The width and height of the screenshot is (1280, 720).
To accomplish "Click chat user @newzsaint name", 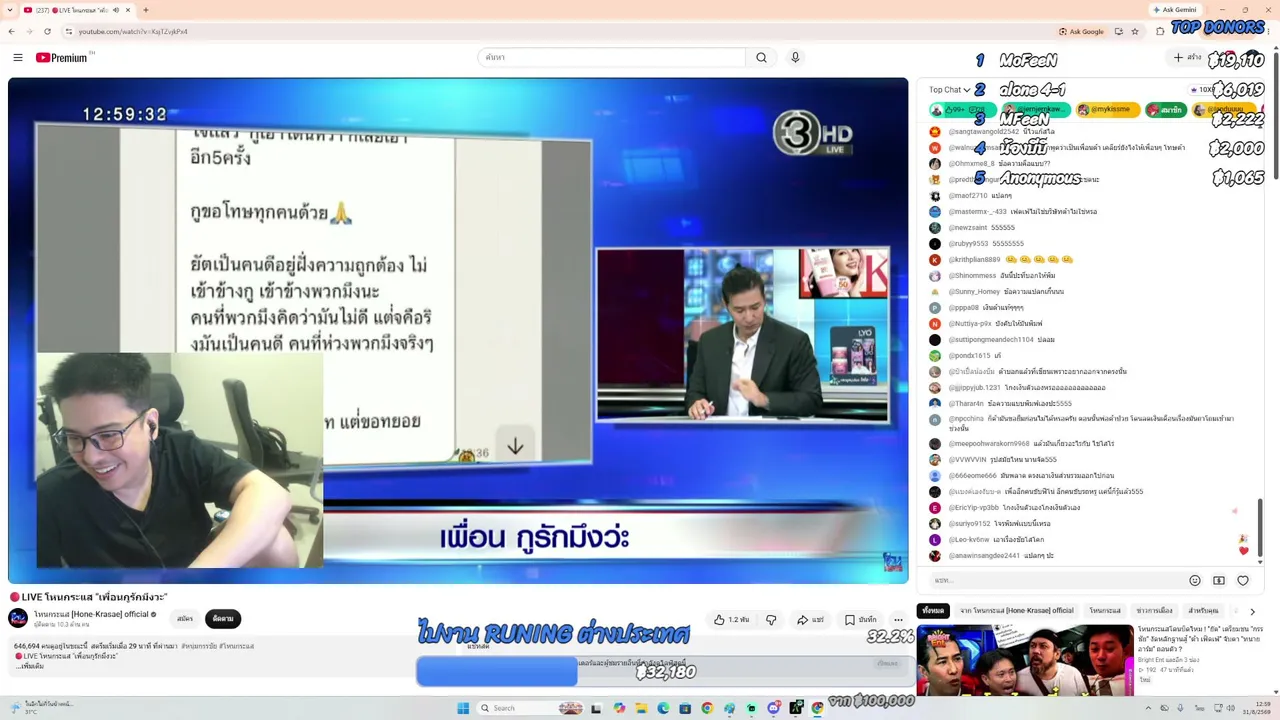I will [x=967, y=228].
